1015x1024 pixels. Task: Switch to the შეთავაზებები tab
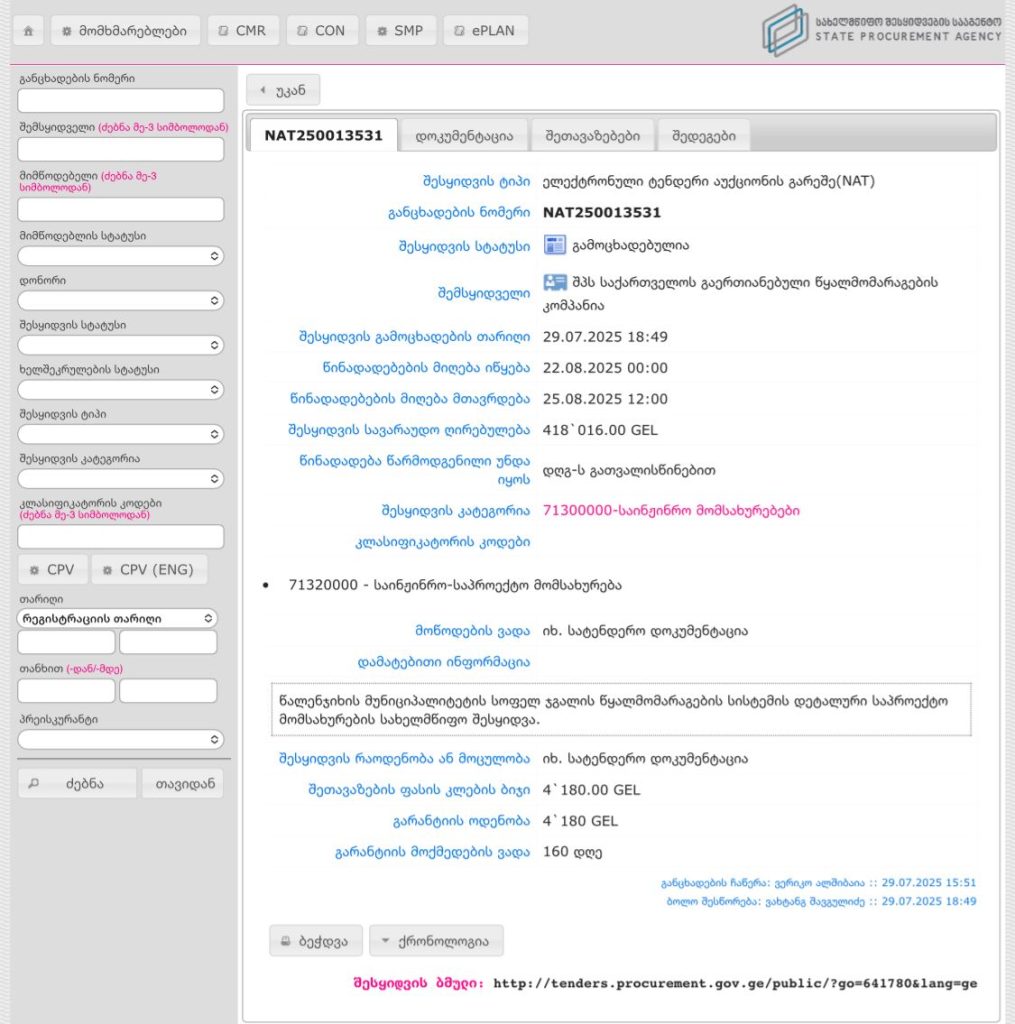(593, 136)
